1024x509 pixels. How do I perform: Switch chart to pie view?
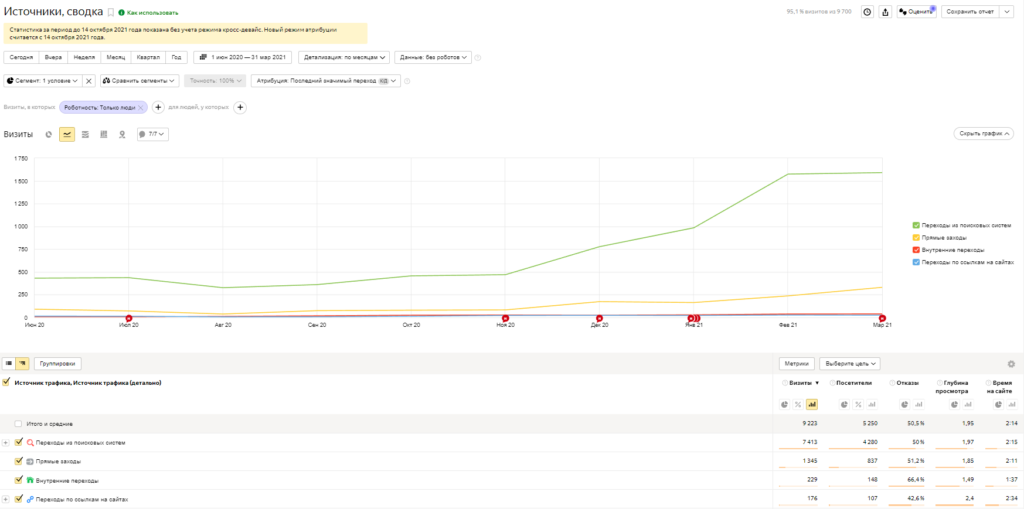point(48,134)
